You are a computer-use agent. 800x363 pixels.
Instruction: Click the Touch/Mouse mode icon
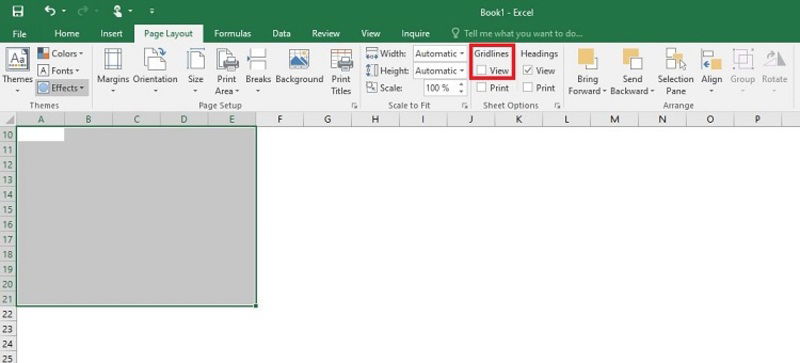click(117, 11)
